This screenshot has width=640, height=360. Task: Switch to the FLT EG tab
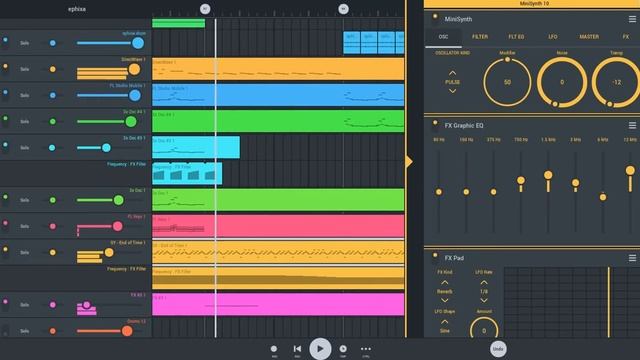click(516, 37)
